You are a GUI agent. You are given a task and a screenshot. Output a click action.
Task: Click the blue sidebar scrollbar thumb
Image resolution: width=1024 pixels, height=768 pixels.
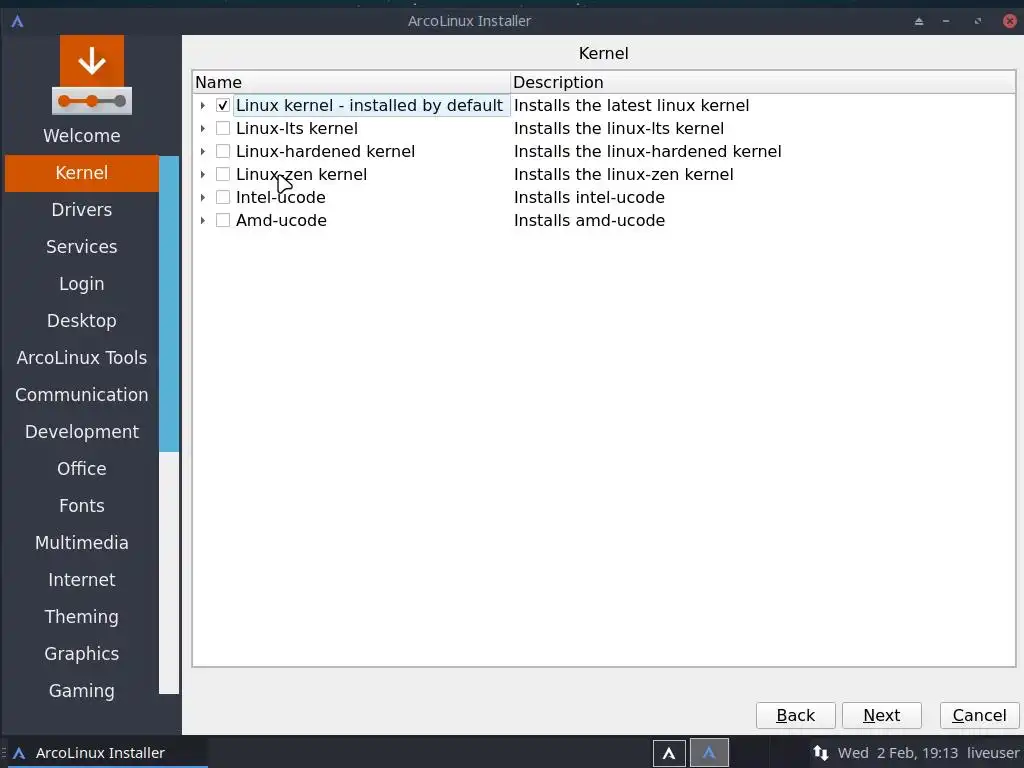[x=169, y=304]
